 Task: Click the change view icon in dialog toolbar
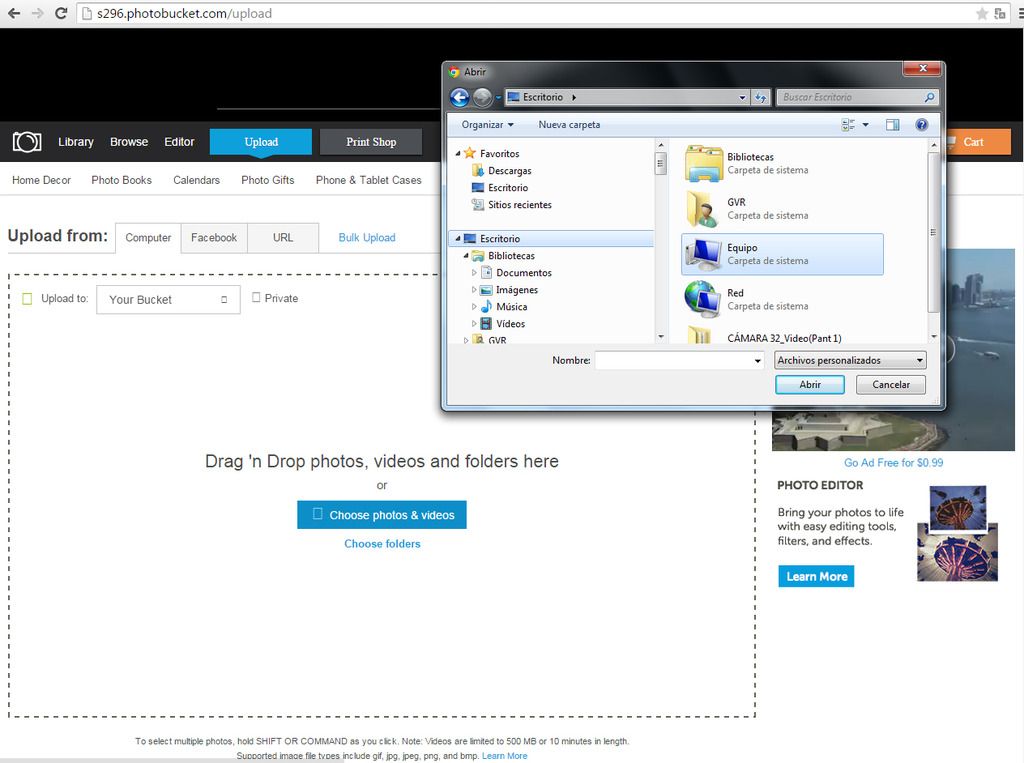point(848,125)
